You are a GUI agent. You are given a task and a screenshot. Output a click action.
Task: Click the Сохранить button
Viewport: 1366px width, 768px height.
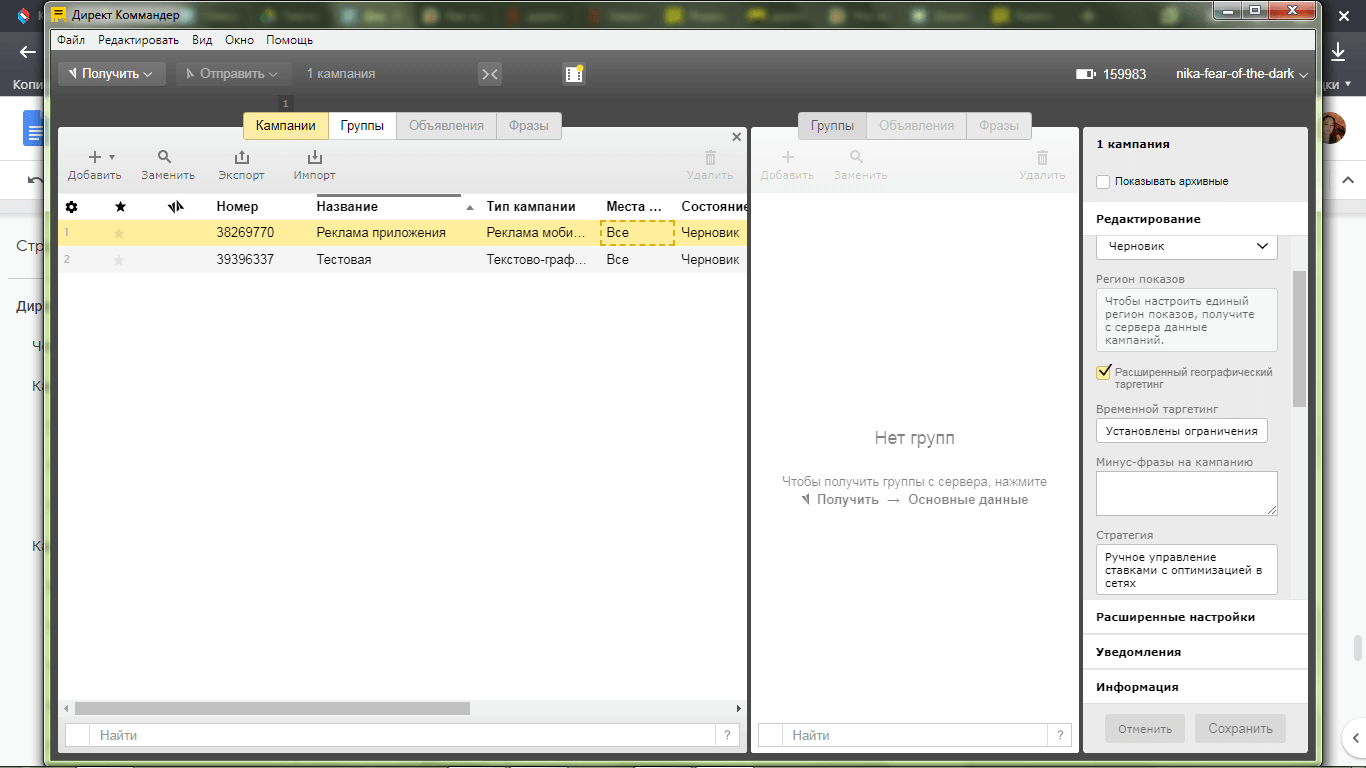coord(1240,728)
